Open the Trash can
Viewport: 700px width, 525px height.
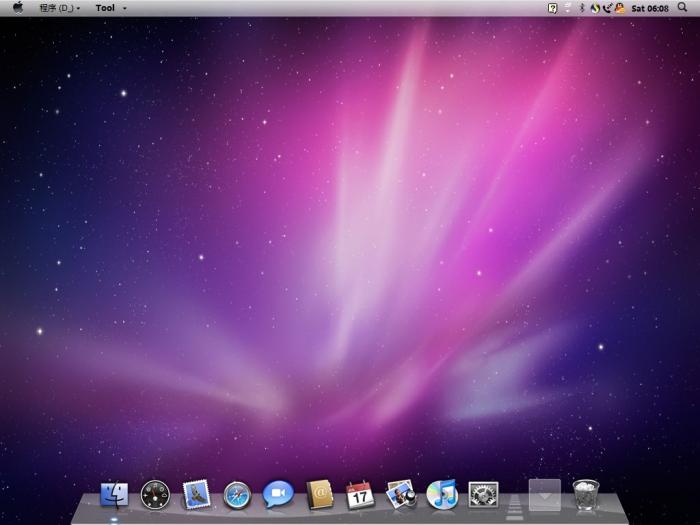tap(586, 495)
